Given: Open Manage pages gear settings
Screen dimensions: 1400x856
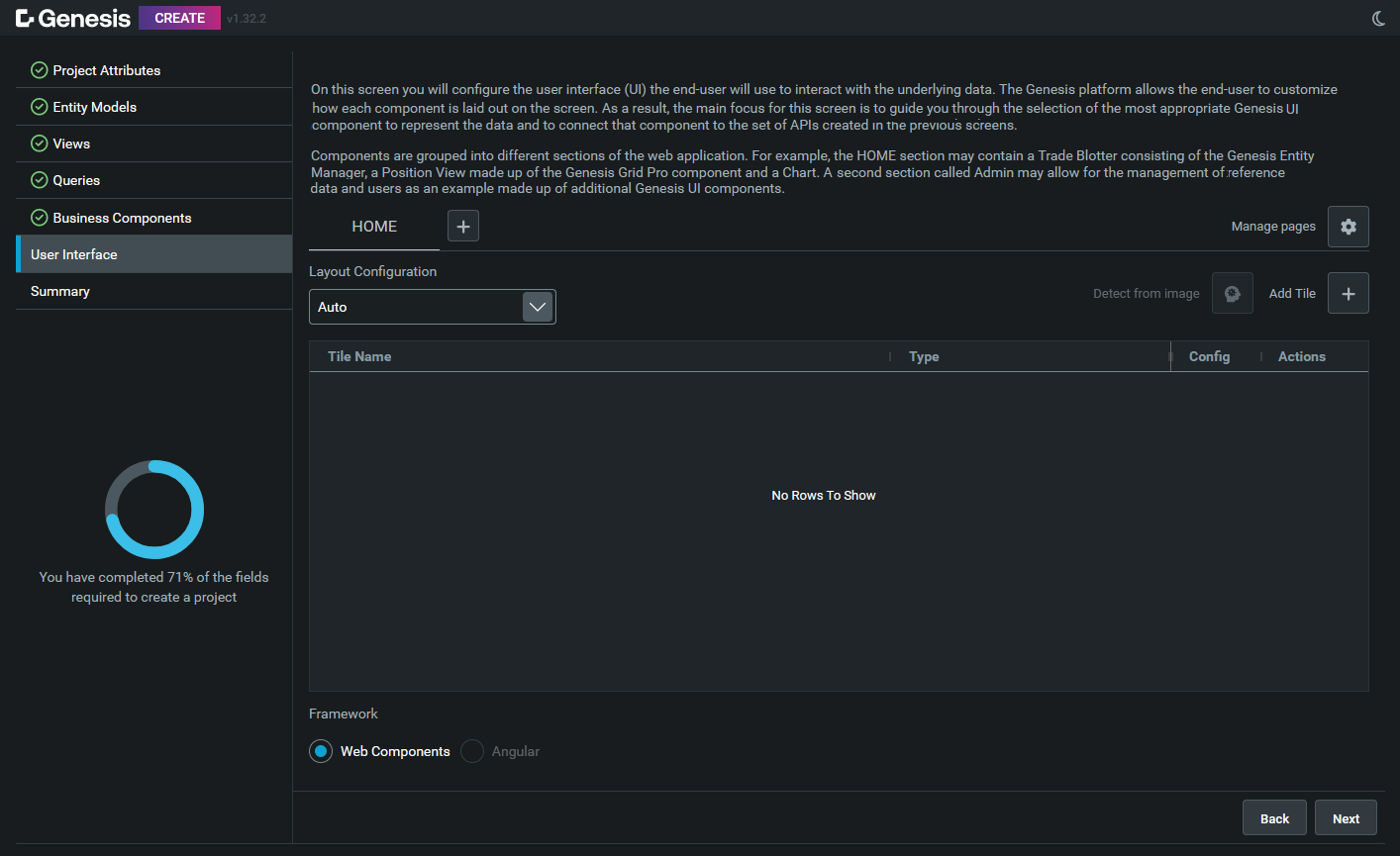Looking at the screenshot, I should point(1349,227).
